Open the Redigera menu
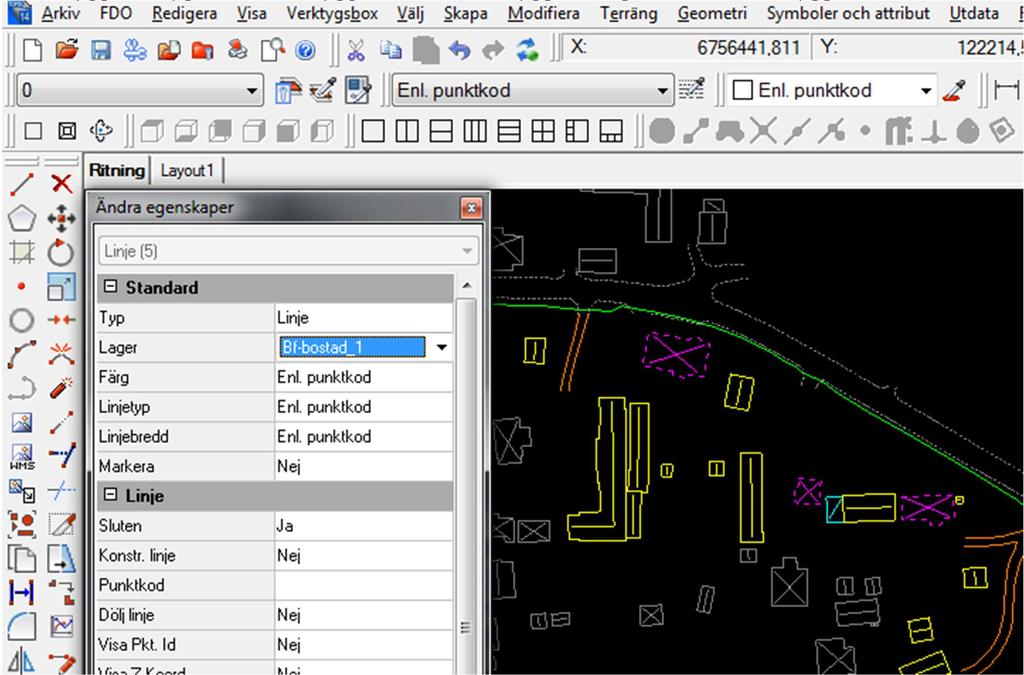1024x675 pixels. tap(185, 13)
